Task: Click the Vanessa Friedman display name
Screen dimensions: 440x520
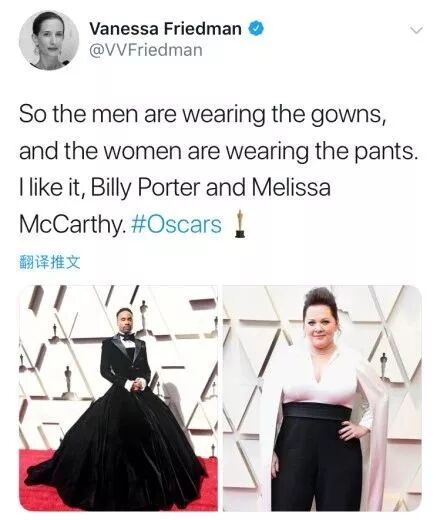Action: coord(165,29)
